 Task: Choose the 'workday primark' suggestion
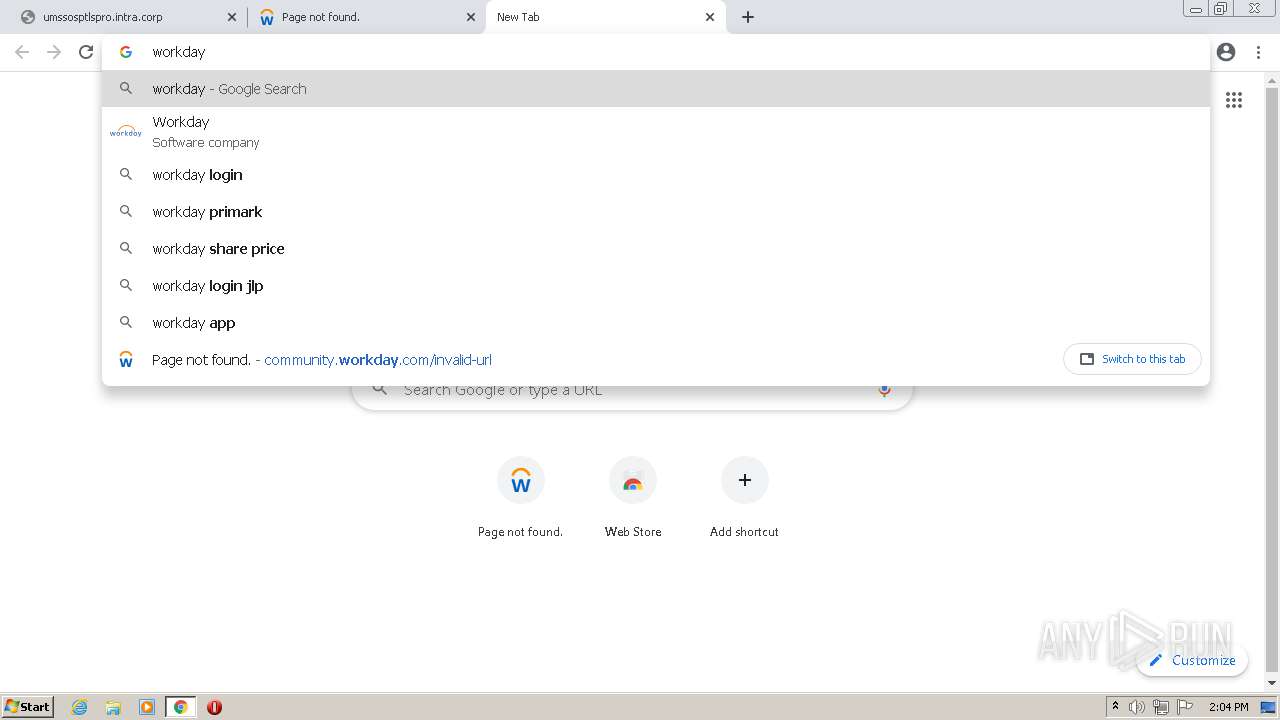coord(656,212)
